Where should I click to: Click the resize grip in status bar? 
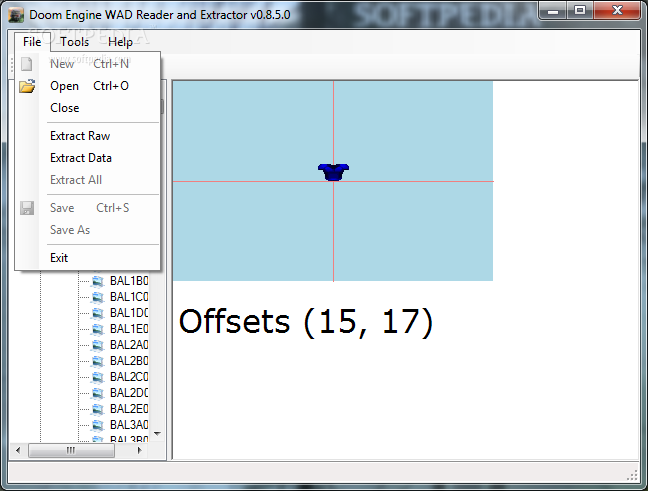click(632, 475)
